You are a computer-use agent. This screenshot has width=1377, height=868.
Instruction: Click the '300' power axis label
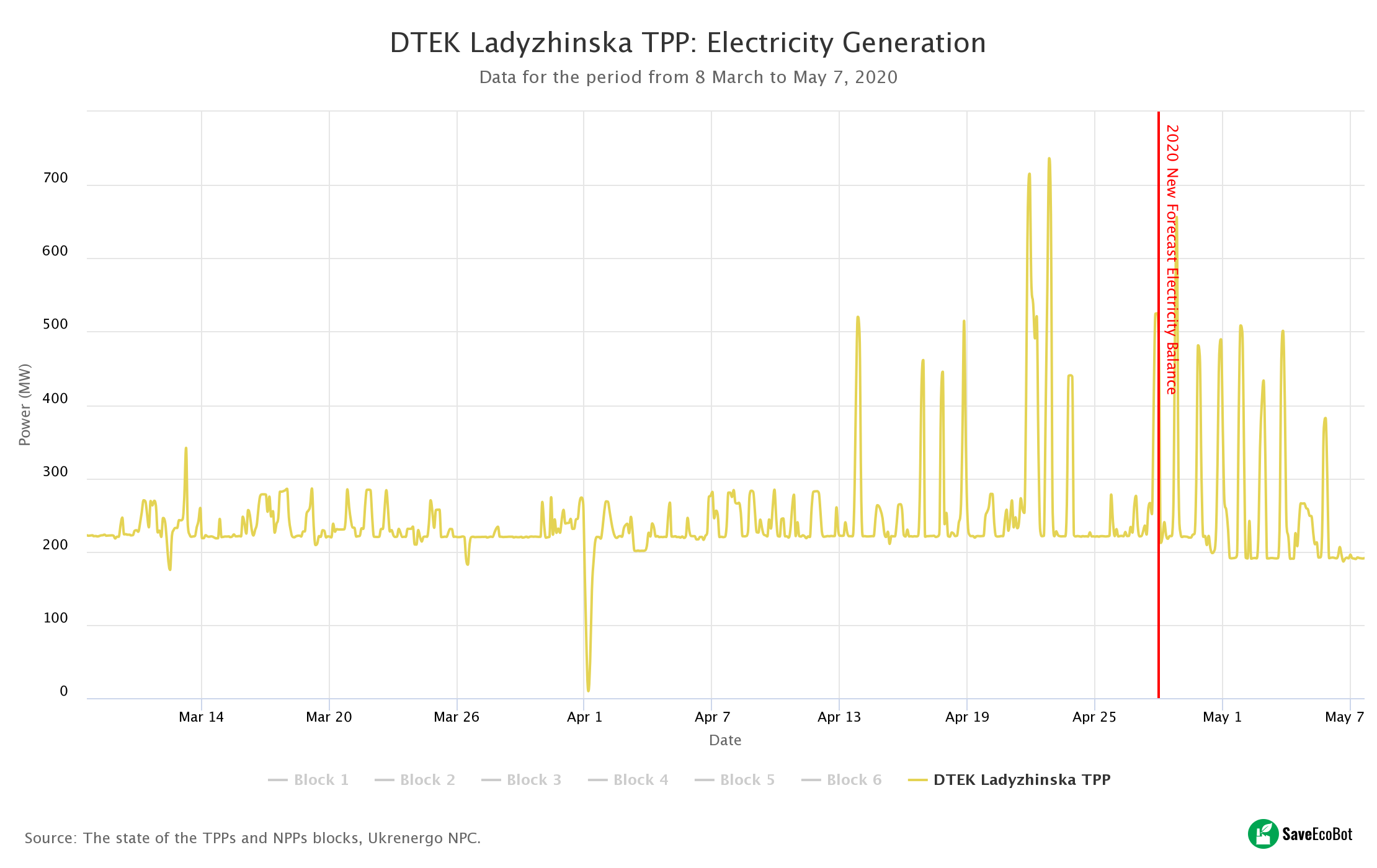point(55,472)
